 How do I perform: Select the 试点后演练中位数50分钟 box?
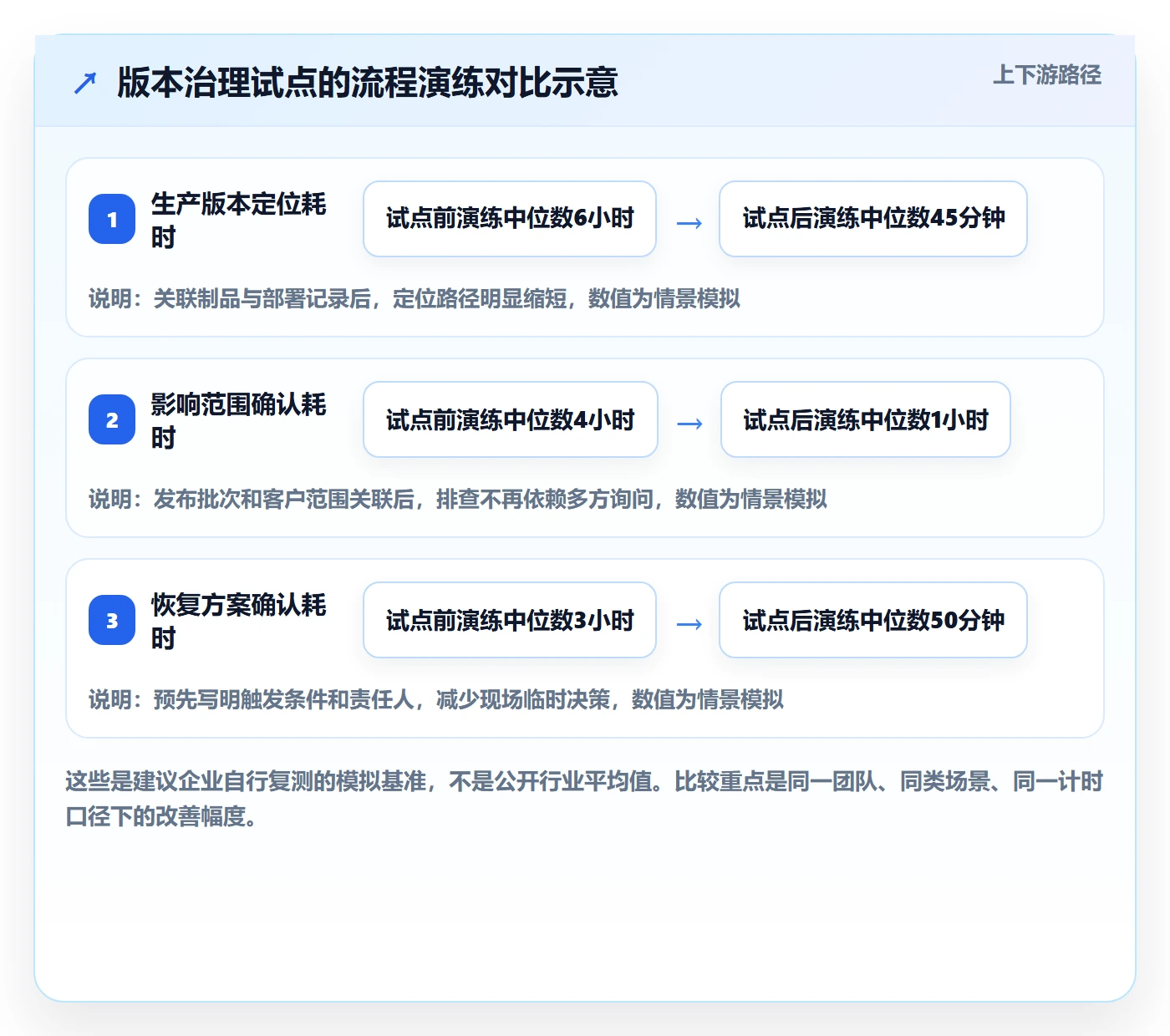(873, 620)
